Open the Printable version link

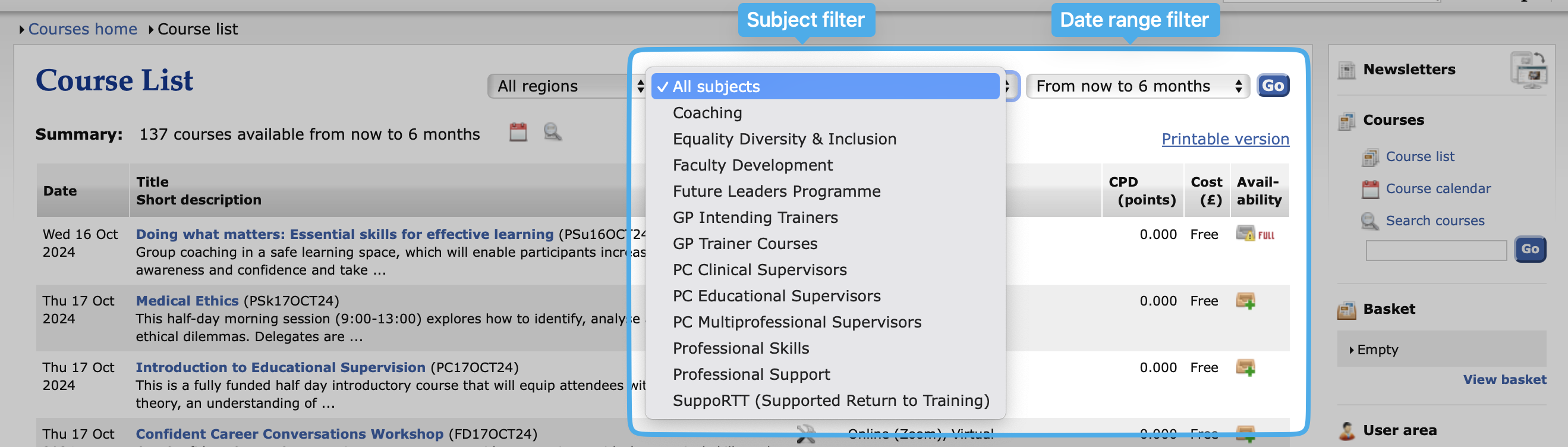(x=1224, y=139)
